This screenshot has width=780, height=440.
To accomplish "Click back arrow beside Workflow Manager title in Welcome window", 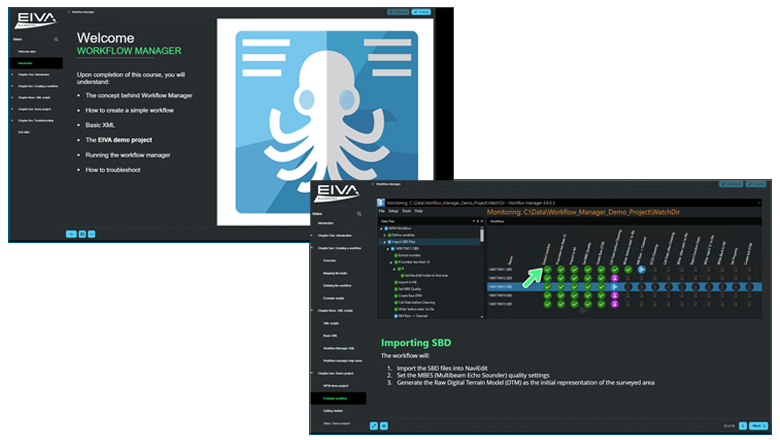I will [69, 12].
